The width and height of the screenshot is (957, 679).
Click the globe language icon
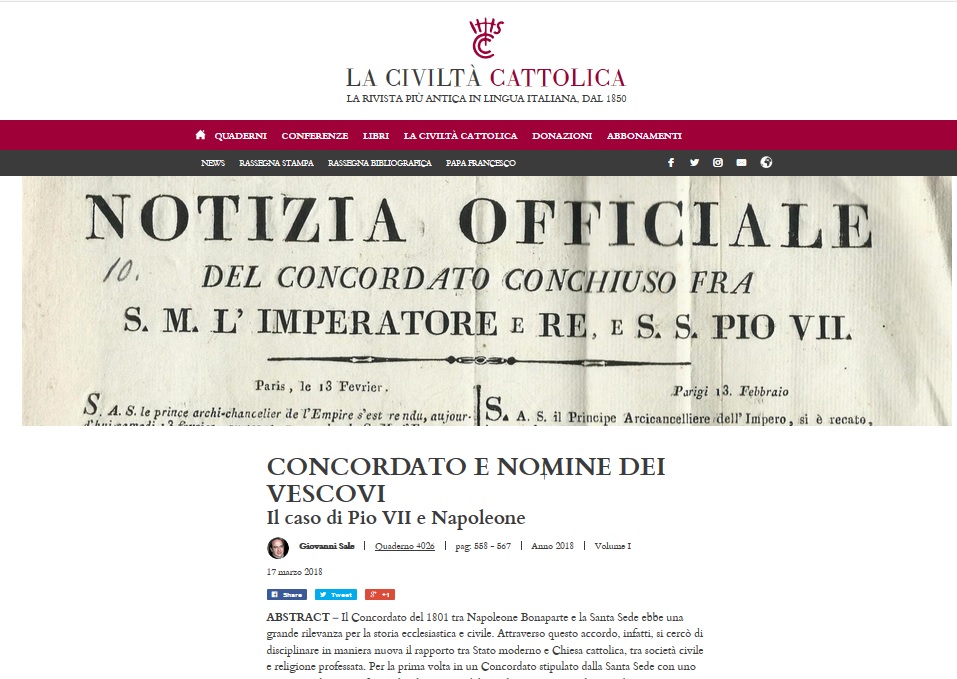click(766, 162)
